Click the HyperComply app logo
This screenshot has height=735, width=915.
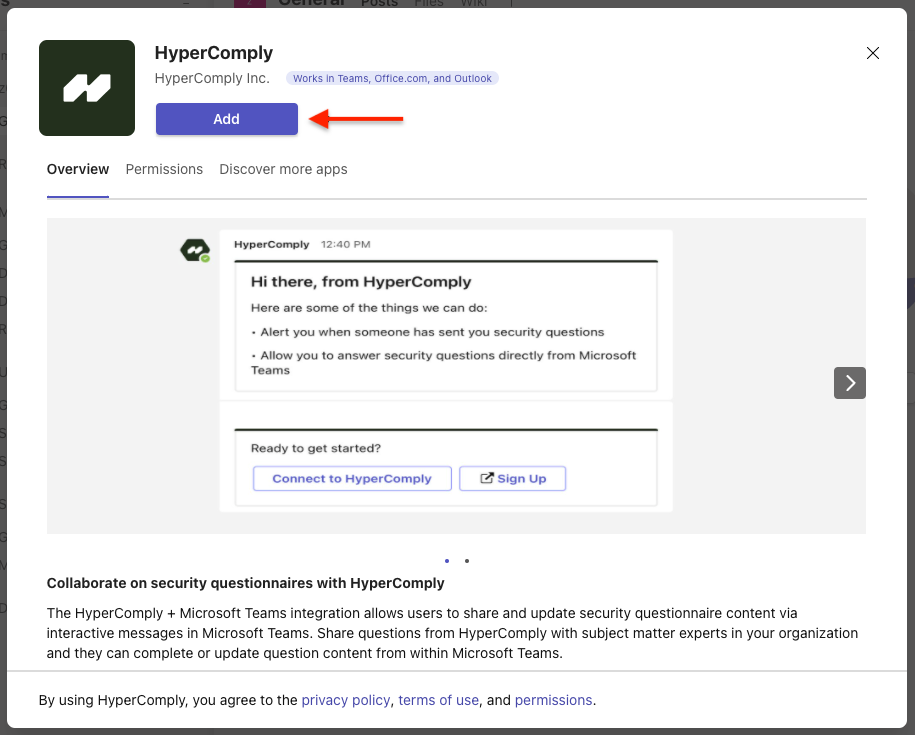(87, 88)
